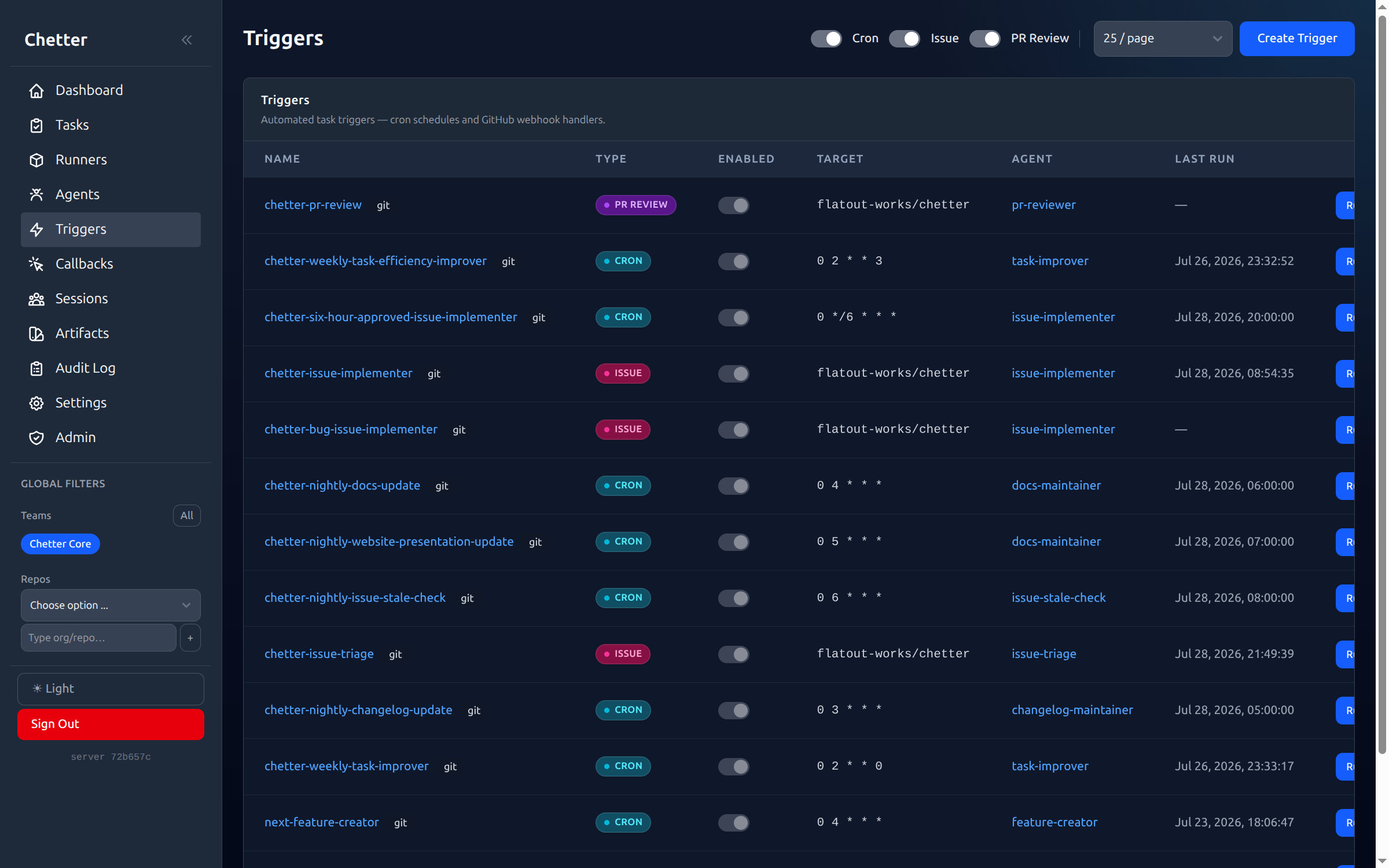This screenshot has height=868, width=1389.
Task: Click the LAST RUN column header
Action: (1204, 159)
